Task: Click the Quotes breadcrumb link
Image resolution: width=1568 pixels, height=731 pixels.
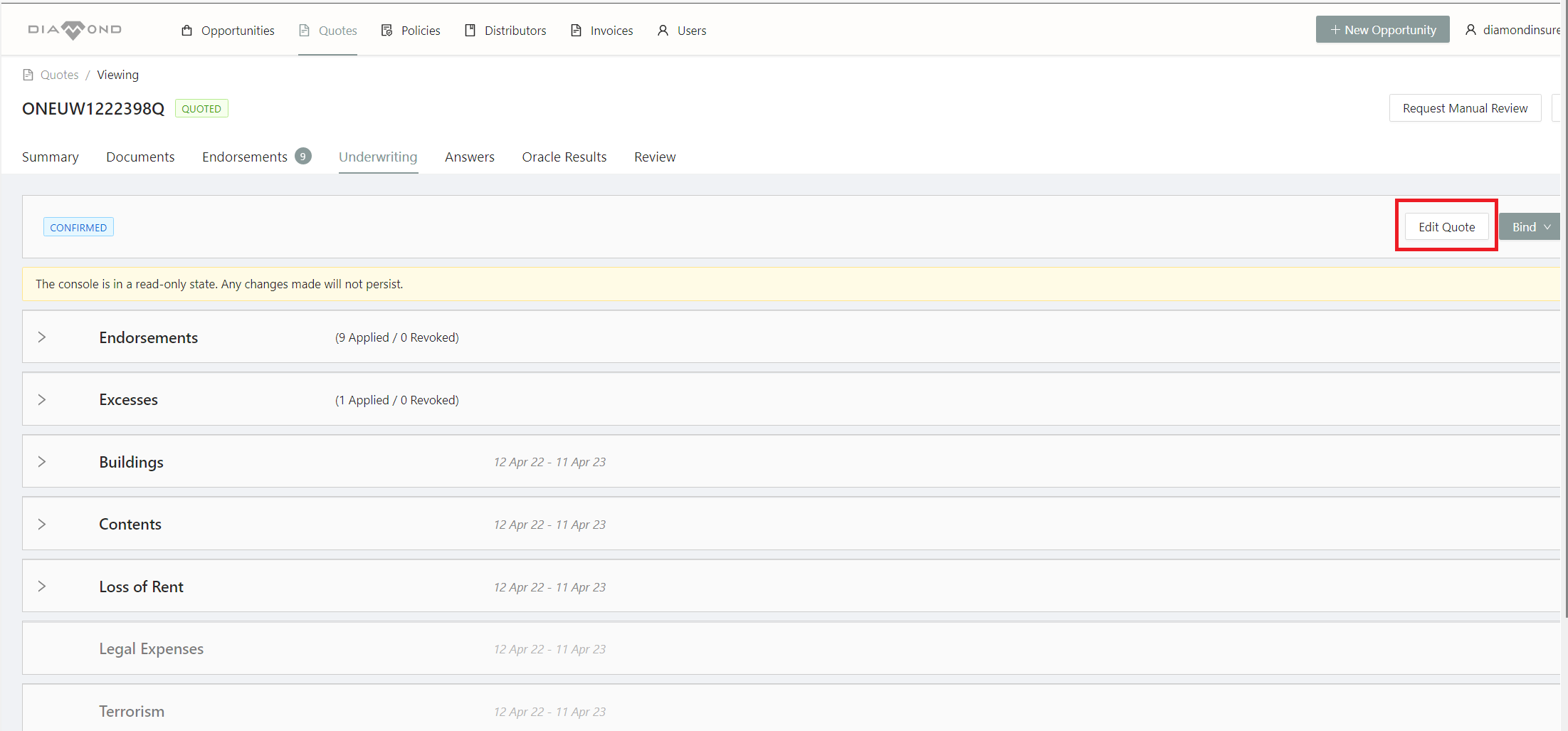Action: [59, 75]
